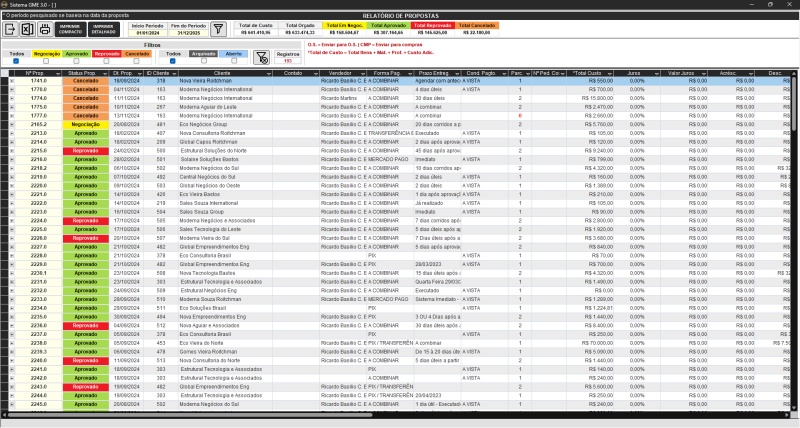Click row expand icon for proposal 2215.0
Image resolution: width=800 pixels, height=428 pixels.
pyautogui.click(x=12, y=150)
